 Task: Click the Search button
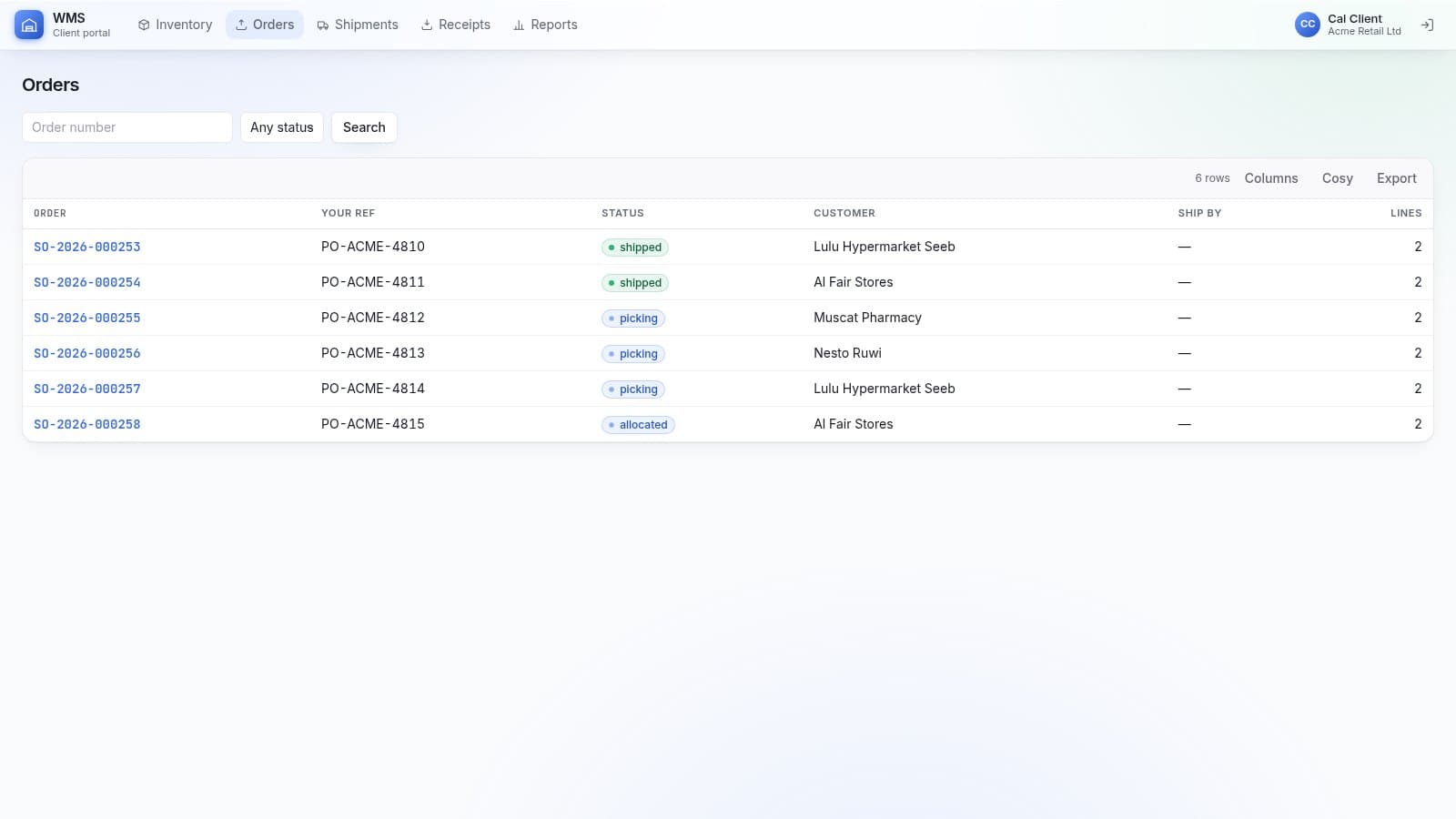[364, 127]
